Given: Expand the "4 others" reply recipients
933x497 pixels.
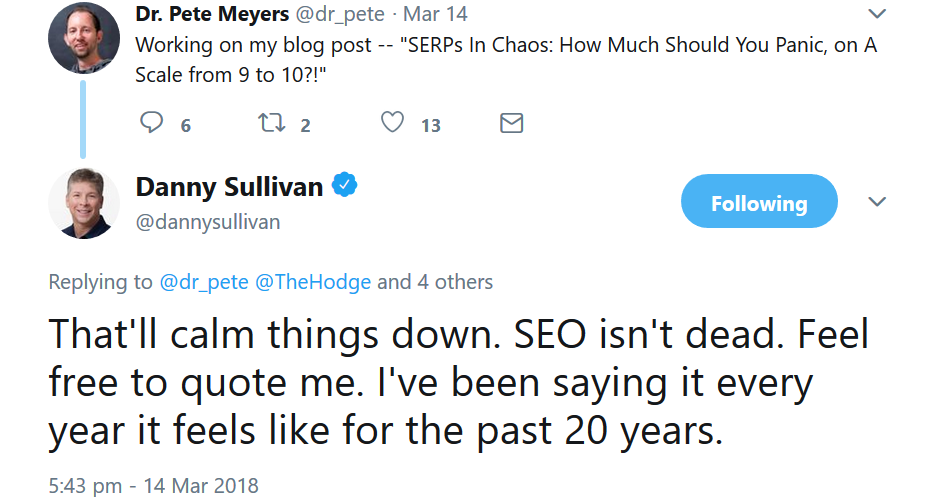Looking at the screenshot, I should (454, 282).
